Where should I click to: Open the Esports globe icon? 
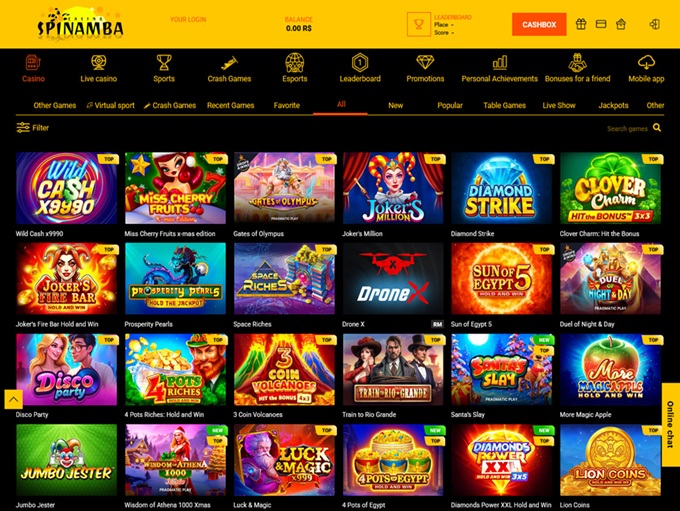(294, 62)
